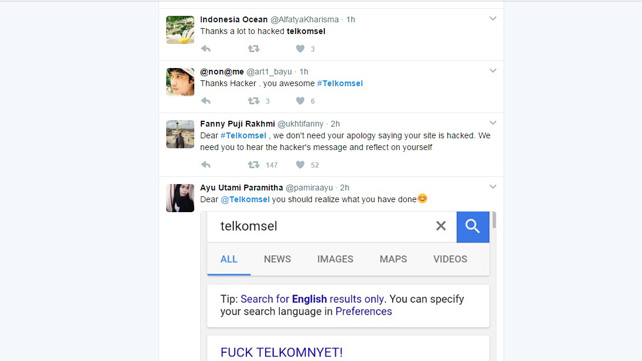Like the Thanks Hacker you awesome tweet
This screenshot has width=642, height=361.
tap(300, 101)
